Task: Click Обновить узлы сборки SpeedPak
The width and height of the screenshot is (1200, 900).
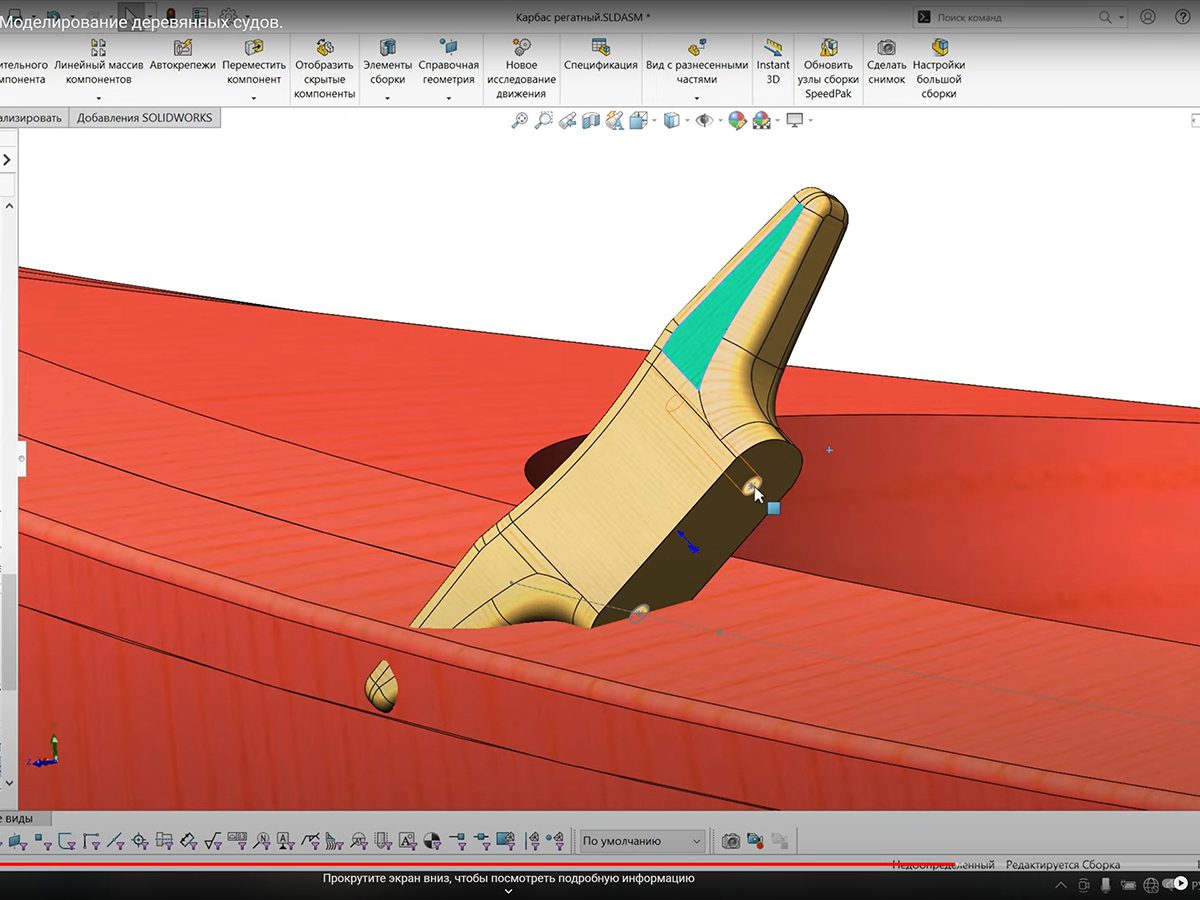Action: [x=829, y=66]
